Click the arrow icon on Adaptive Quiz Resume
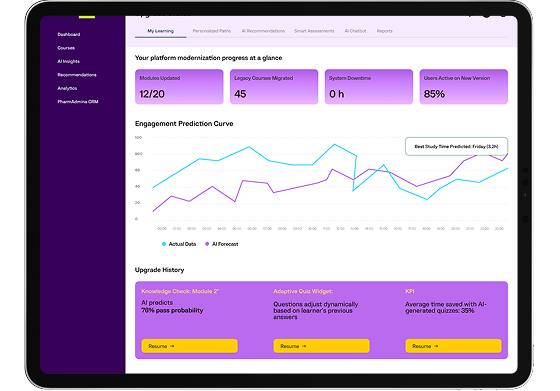Screen dimensions: 560x391 click(x=304, y=346)
